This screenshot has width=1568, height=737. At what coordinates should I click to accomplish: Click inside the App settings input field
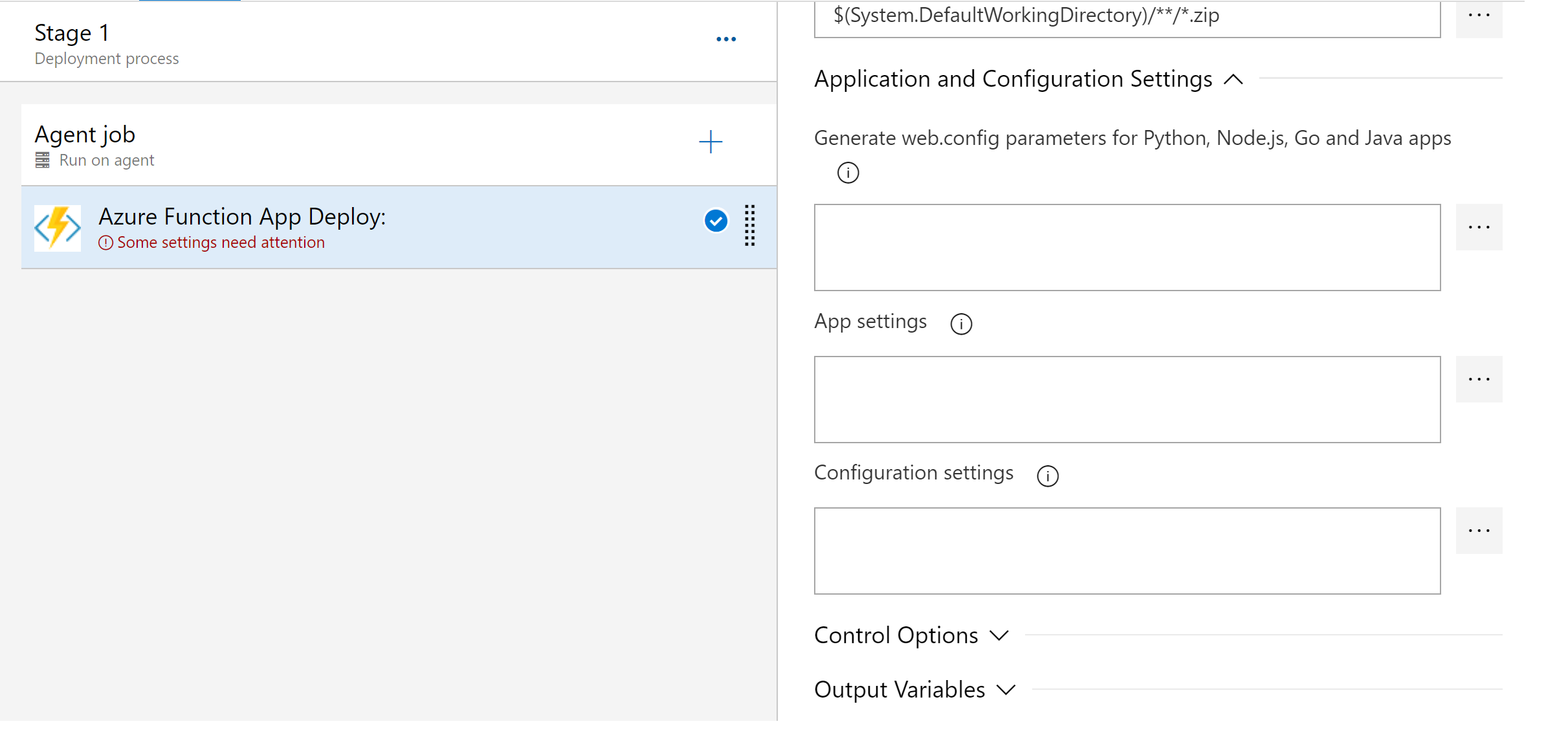1127,398
